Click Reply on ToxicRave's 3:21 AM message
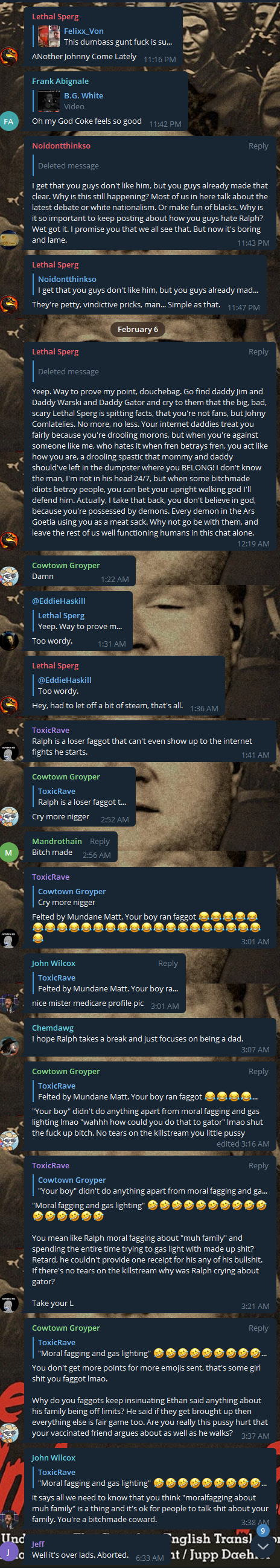Screen dimensions: 280x1568 [x=258, y=1165]
